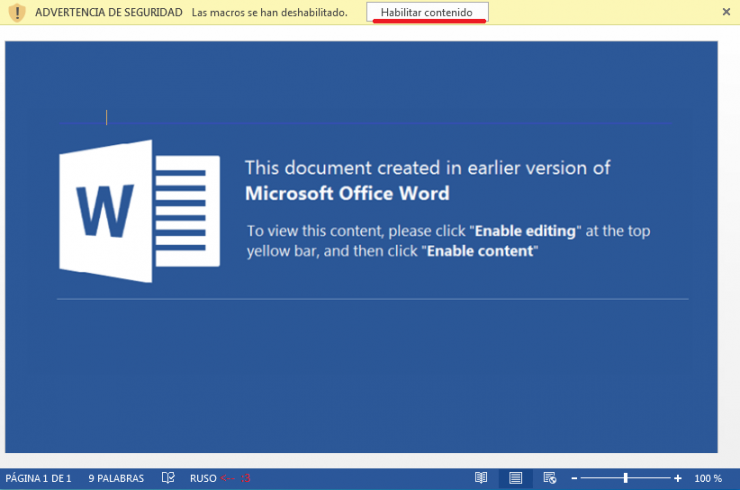
Task: Click the Word logo image in document
Action: pos(139,211)
